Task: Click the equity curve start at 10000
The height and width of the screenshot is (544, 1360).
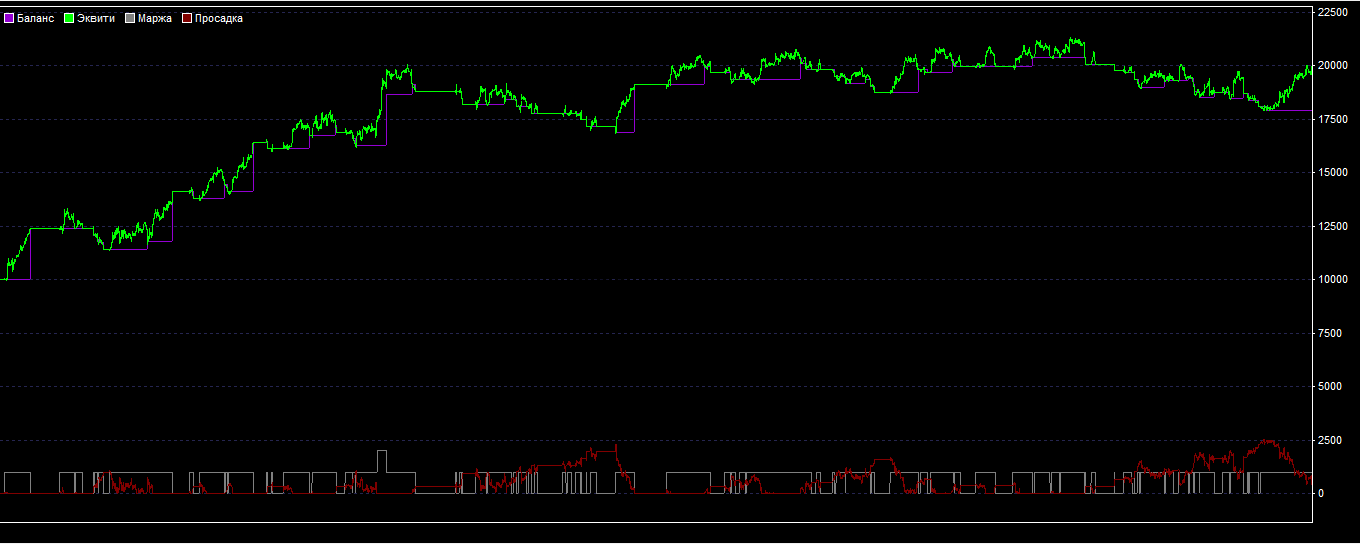Action: pos(5,279)
